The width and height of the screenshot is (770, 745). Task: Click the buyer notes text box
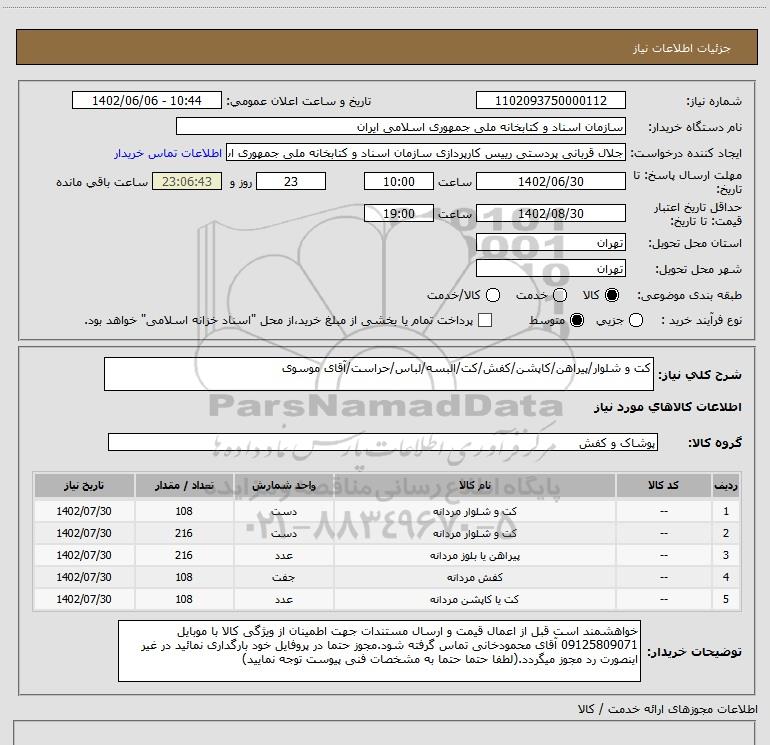(x=379, y=651)
